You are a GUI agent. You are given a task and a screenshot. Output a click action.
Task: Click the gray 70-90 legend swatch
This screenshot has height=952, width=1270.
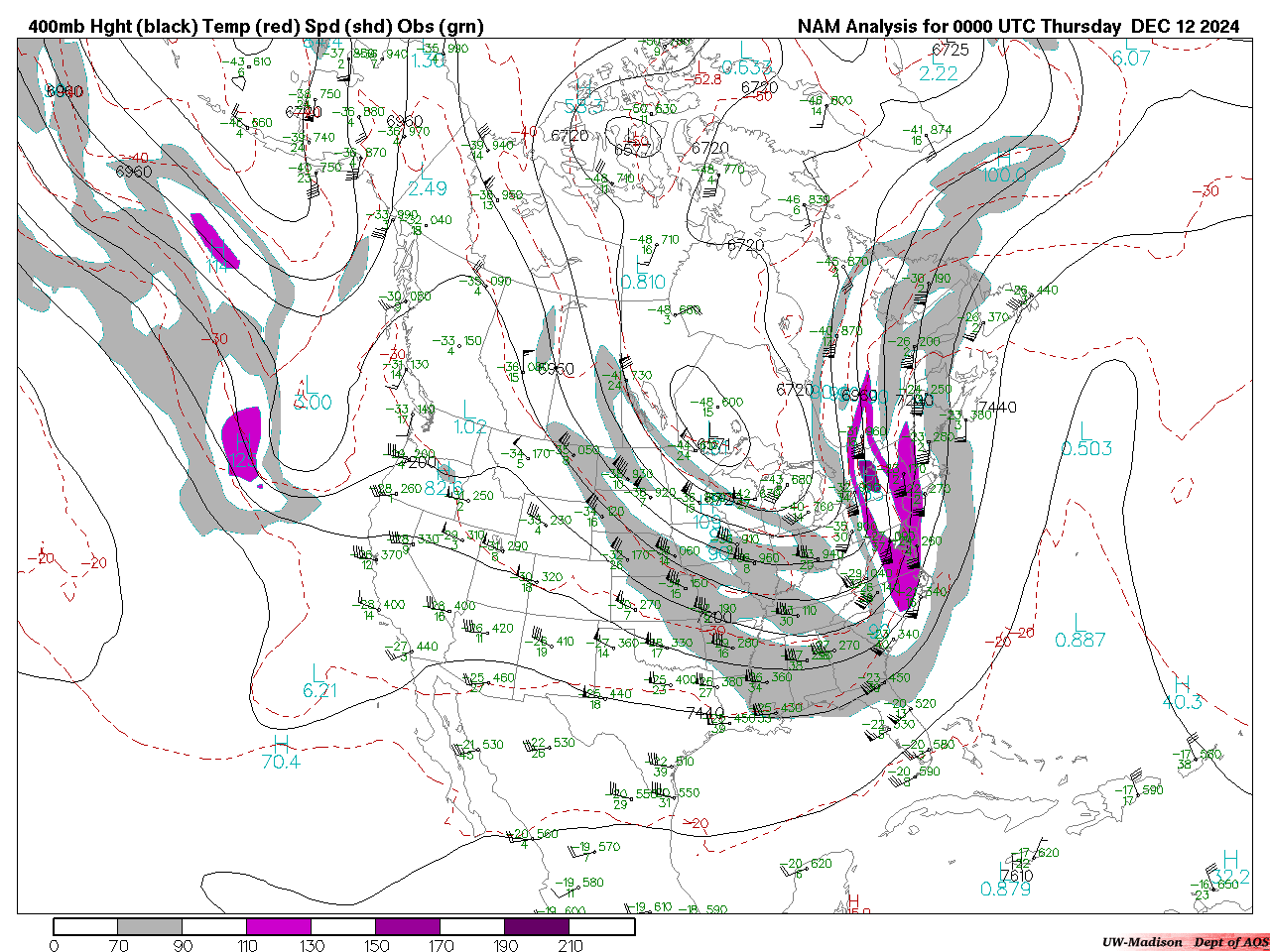[149, 926]
